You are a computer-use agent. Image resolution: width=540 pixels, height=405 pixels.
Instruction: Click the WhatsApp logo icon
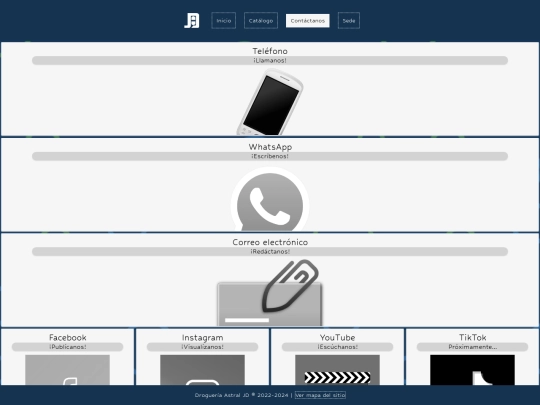click(270, 199)
